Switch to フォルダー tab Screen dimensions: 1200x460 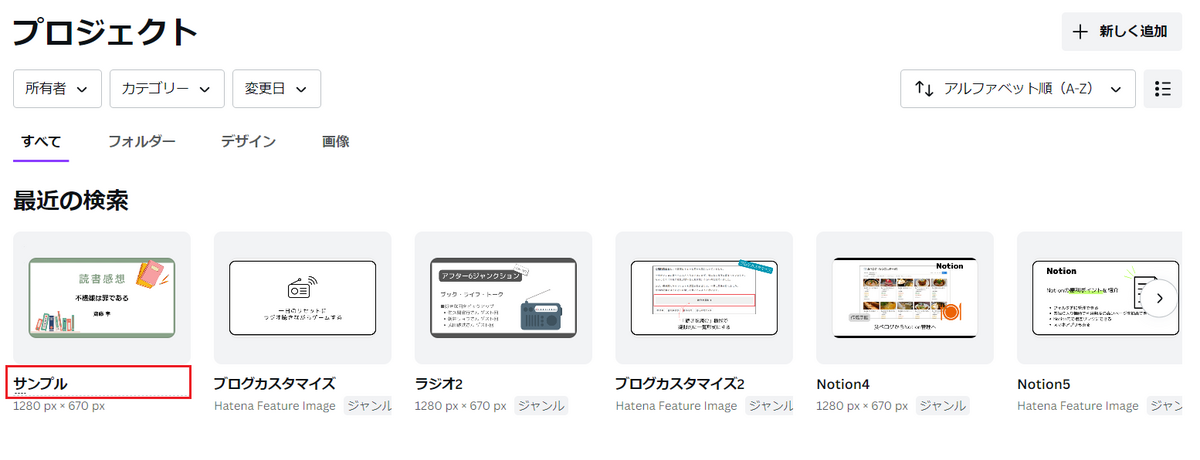[142, 141]
